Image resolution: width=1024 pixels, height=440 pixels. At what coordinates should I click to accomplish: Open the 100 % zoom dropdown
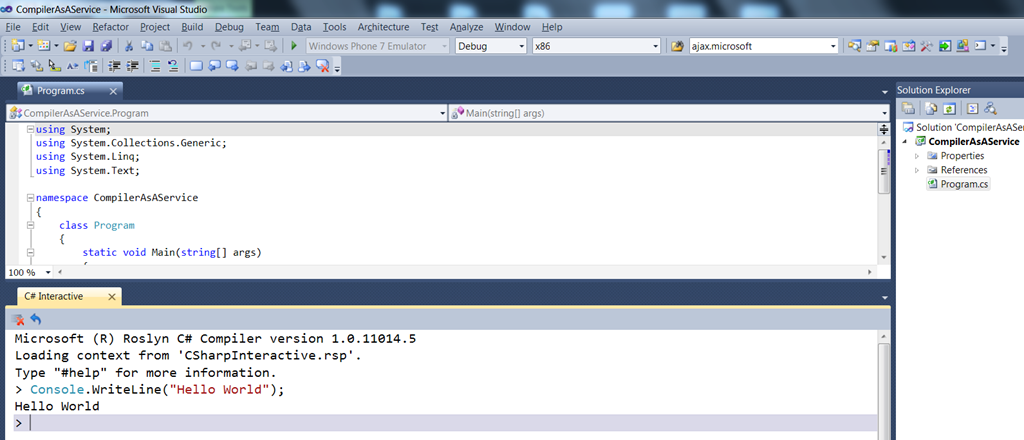48,272
